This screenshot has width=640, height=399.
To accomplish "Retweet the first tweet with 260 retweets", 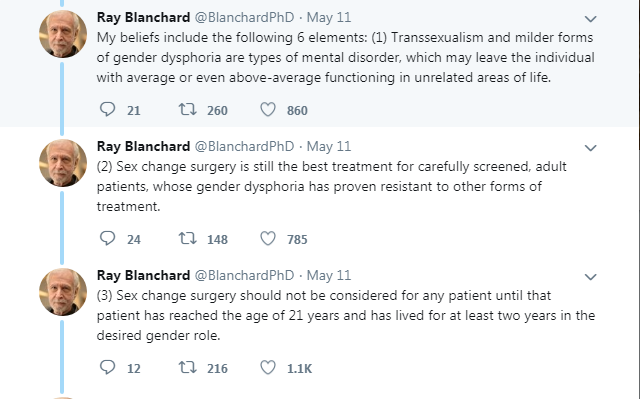I will pyautogui.click(x=188, y=110).
